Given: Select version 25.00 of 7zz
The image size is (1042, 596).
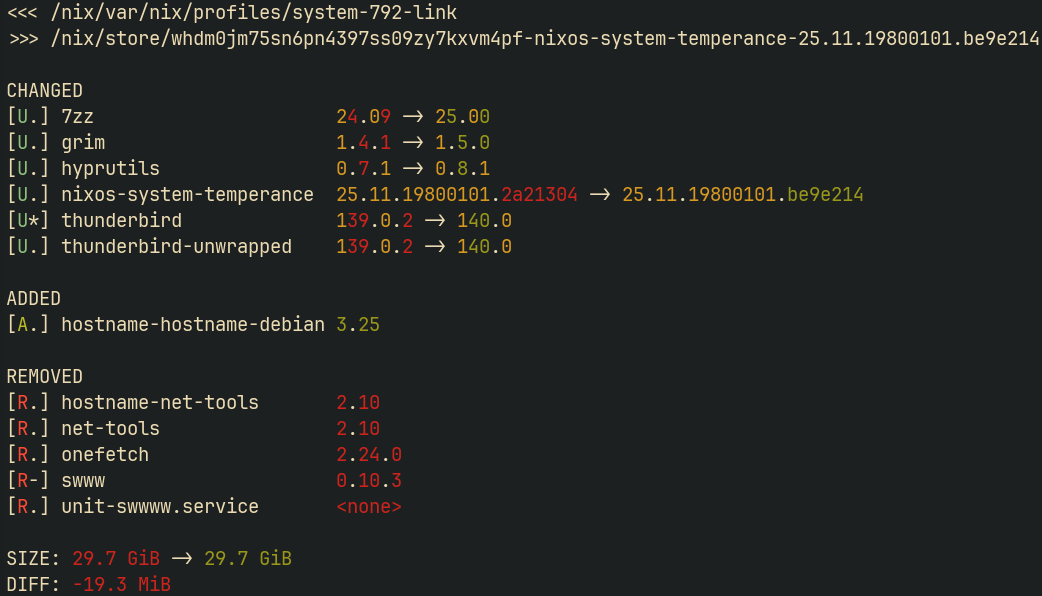Looking at the screenshot, I should 464,116.
